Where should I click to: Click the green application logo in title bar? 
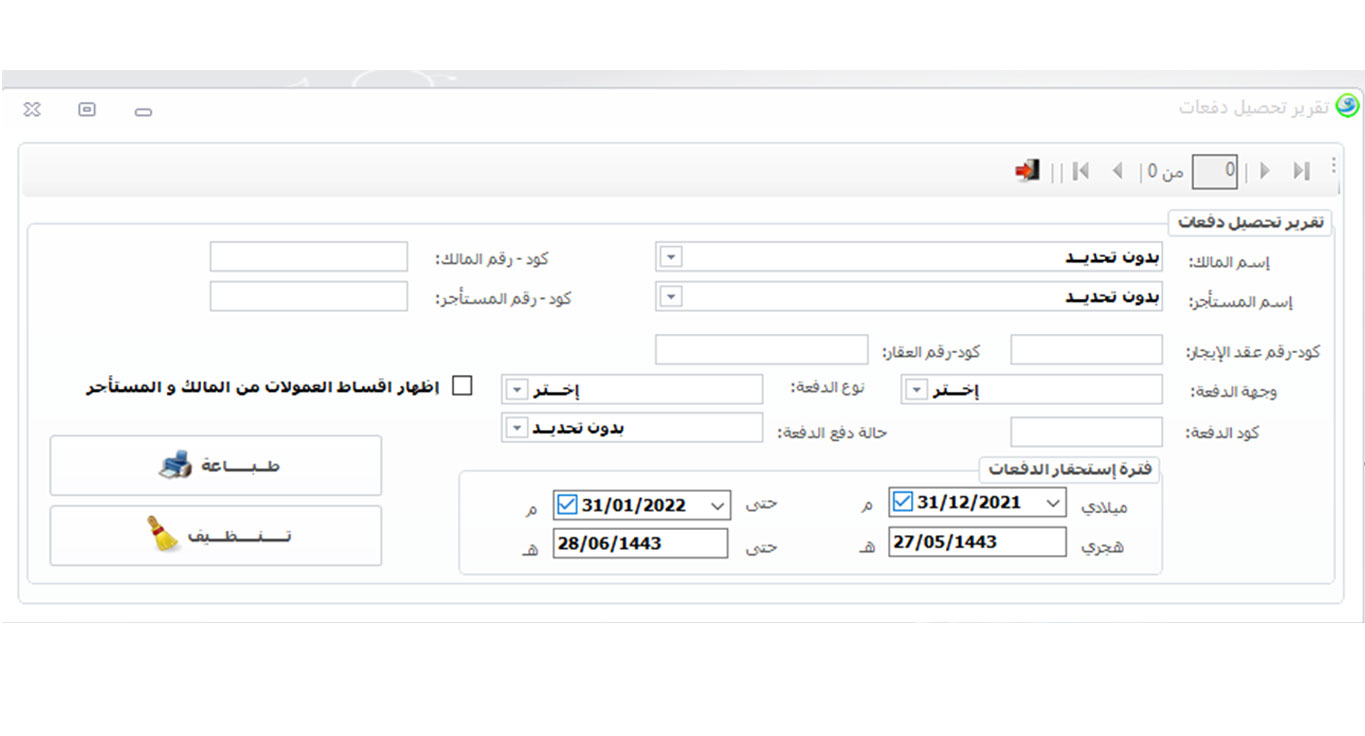[x=1347, y=106]
